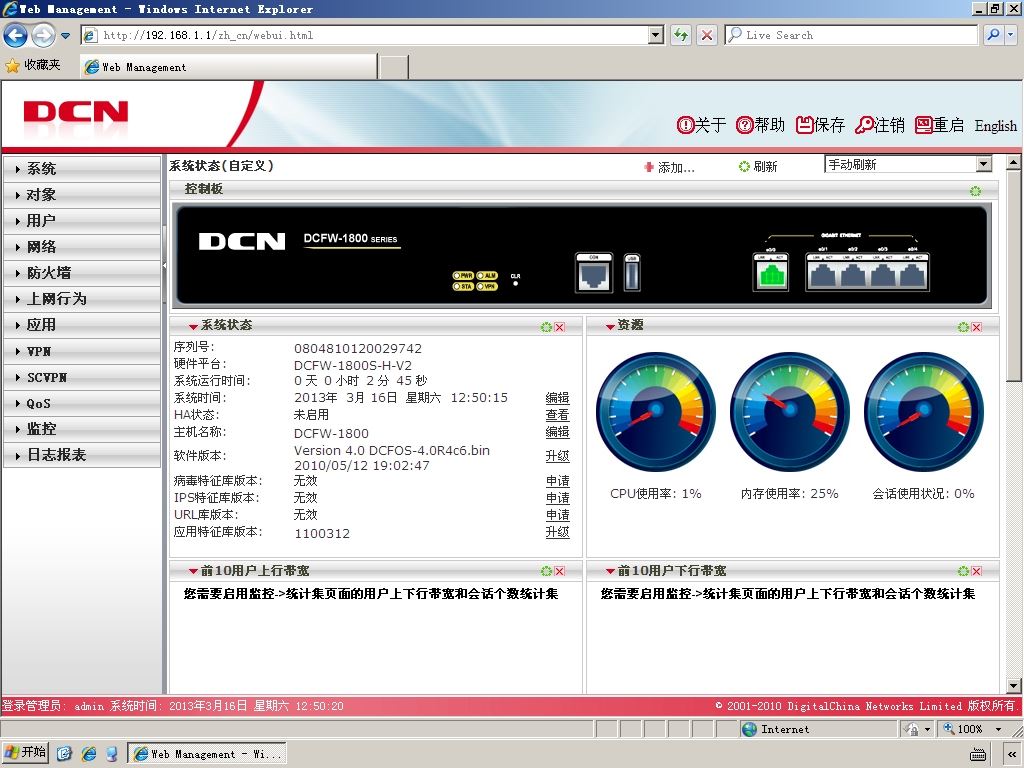The width and height of the screenshot is (1024, 768).
Task: Open the VPN sidebar menu
Action: coord(82,351)
